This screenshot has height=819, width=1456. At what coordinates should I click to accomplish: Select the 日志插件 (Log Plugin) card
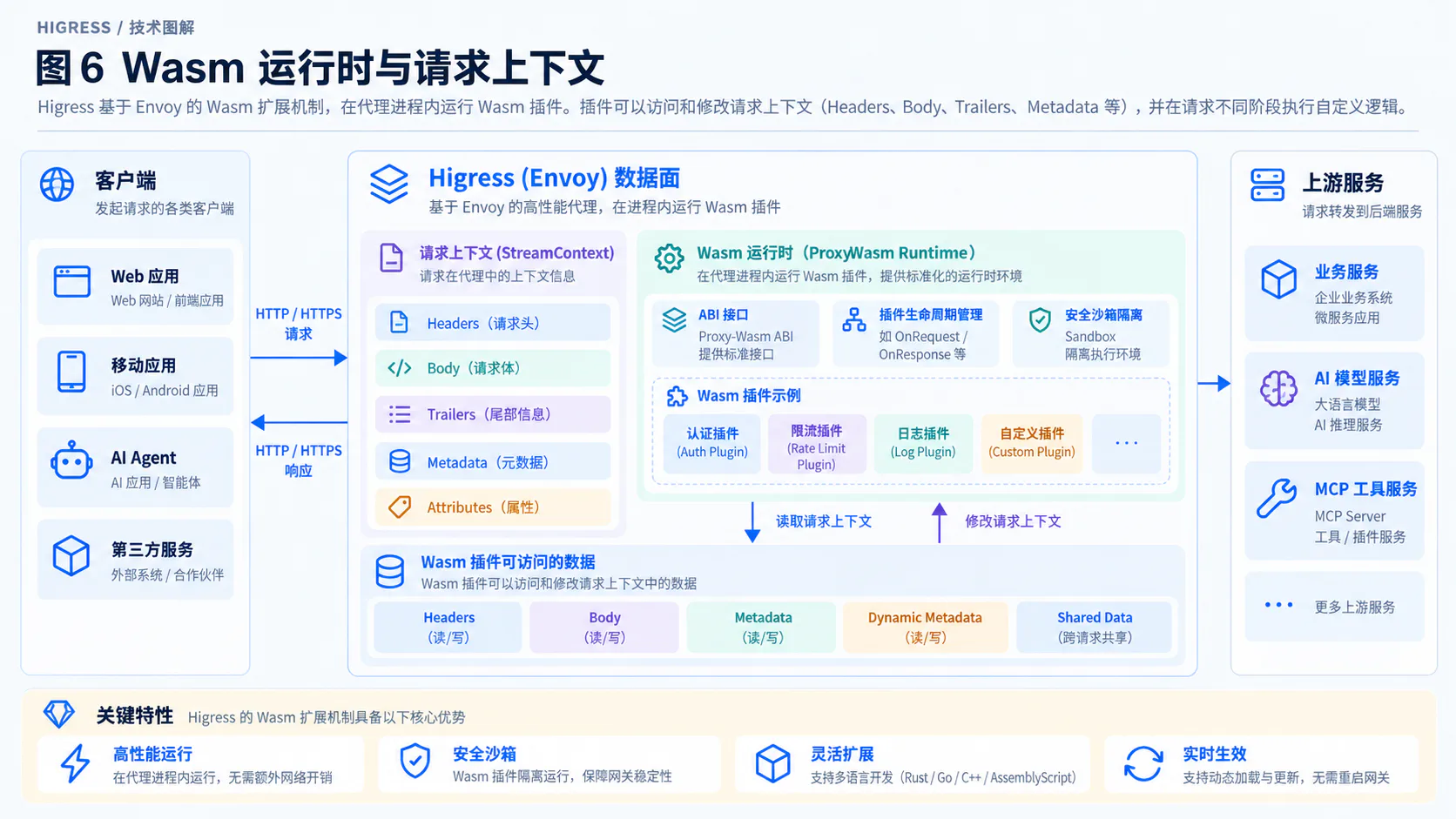pos(923,443)
